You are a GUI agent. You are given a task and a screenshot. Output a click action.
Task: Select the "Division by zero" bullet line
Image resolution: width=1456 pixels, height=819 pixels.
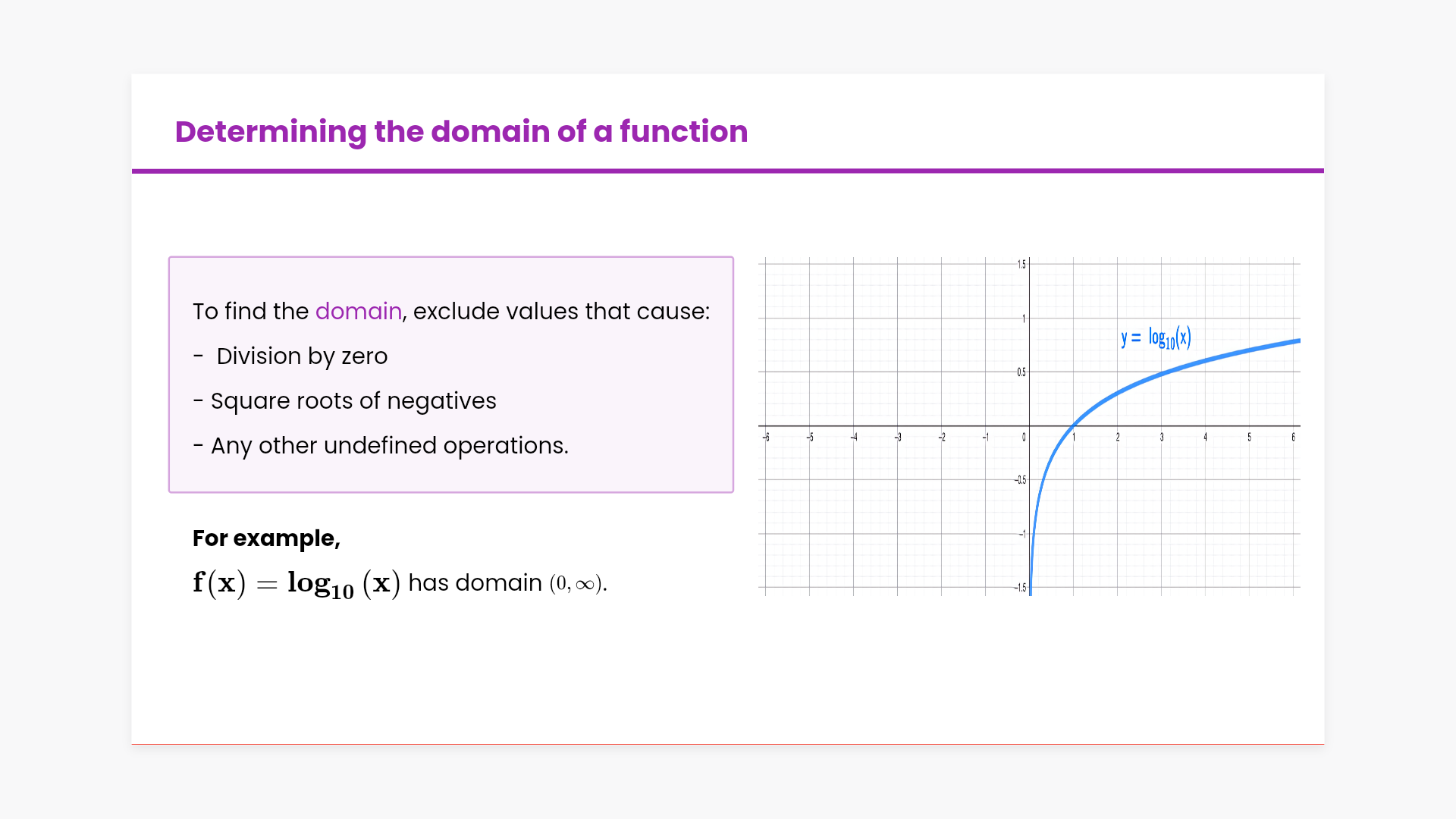coord(301,356)
